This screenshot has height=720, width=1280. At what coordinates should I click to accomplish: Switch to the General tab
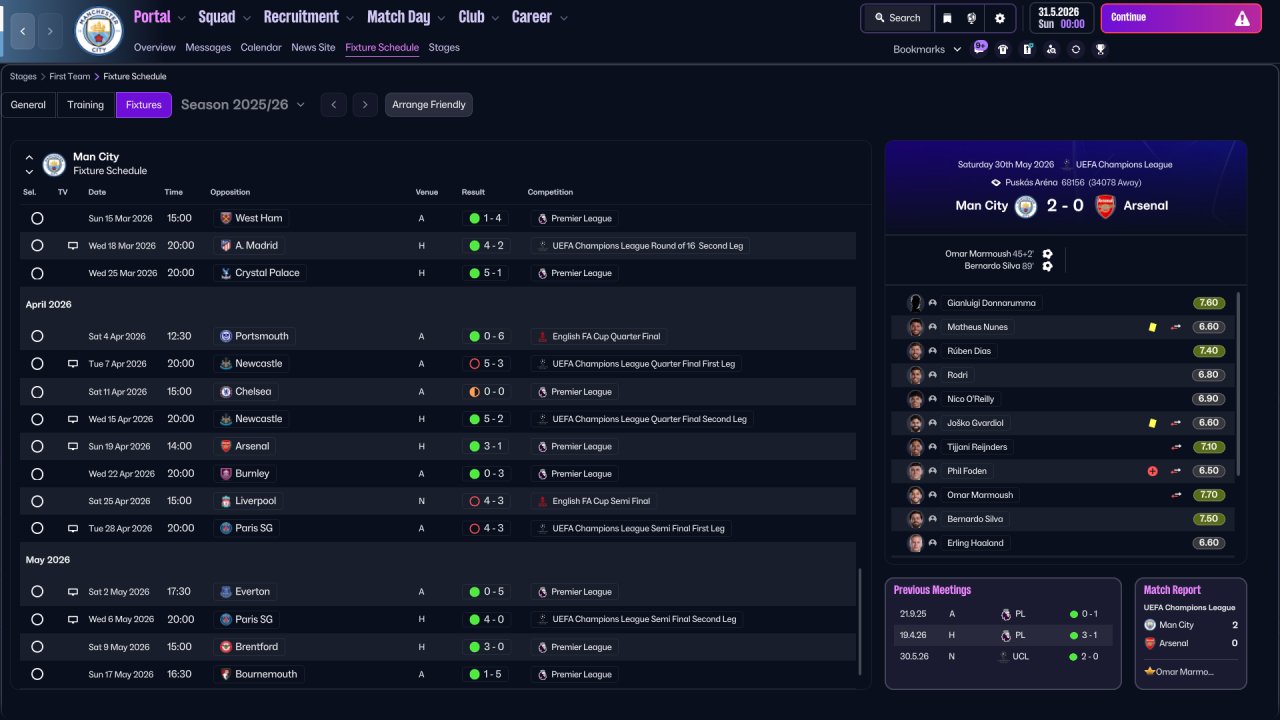(28, 105)
